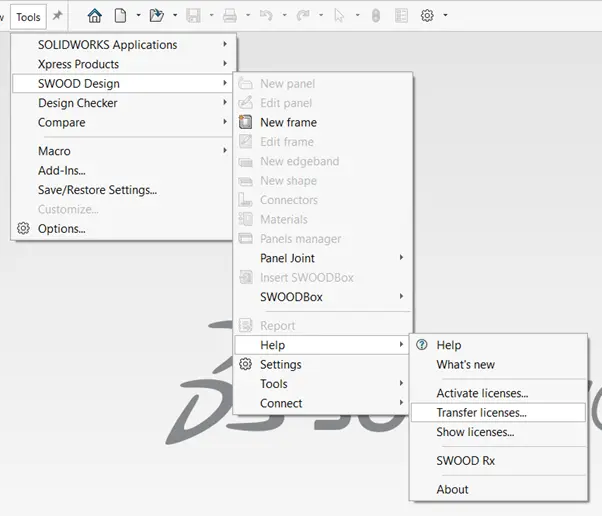602x516 pixels.
Task: Click the Open file folder icon
Action: click(x=157, y=16)
